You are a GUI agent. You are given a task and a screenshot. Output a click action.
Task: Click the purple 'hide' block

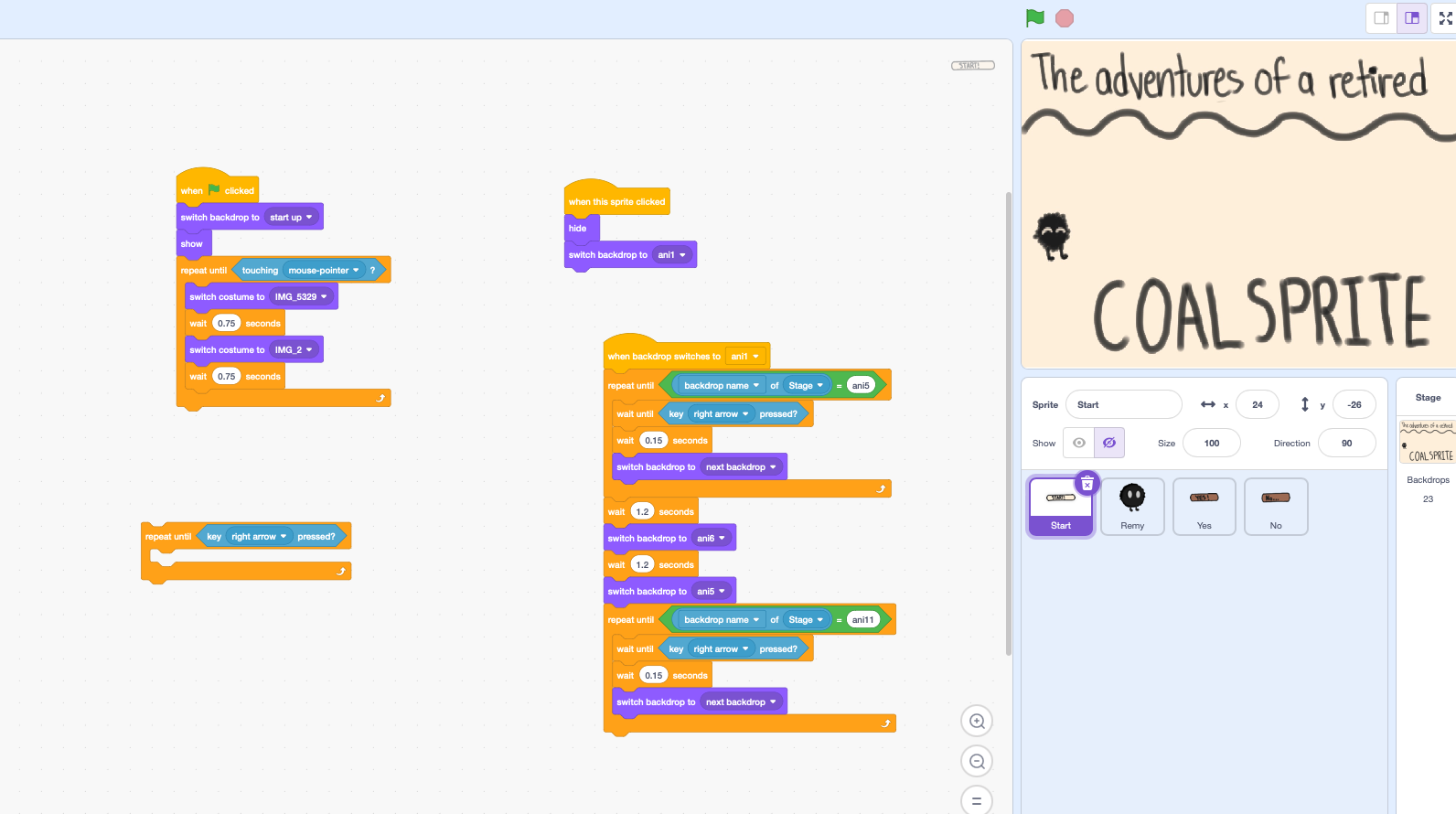(582, 228)
